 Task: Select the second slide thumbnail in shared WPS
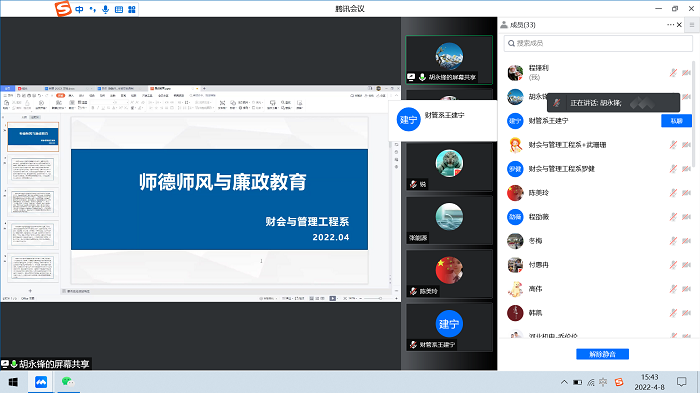(x=33, y=170)
